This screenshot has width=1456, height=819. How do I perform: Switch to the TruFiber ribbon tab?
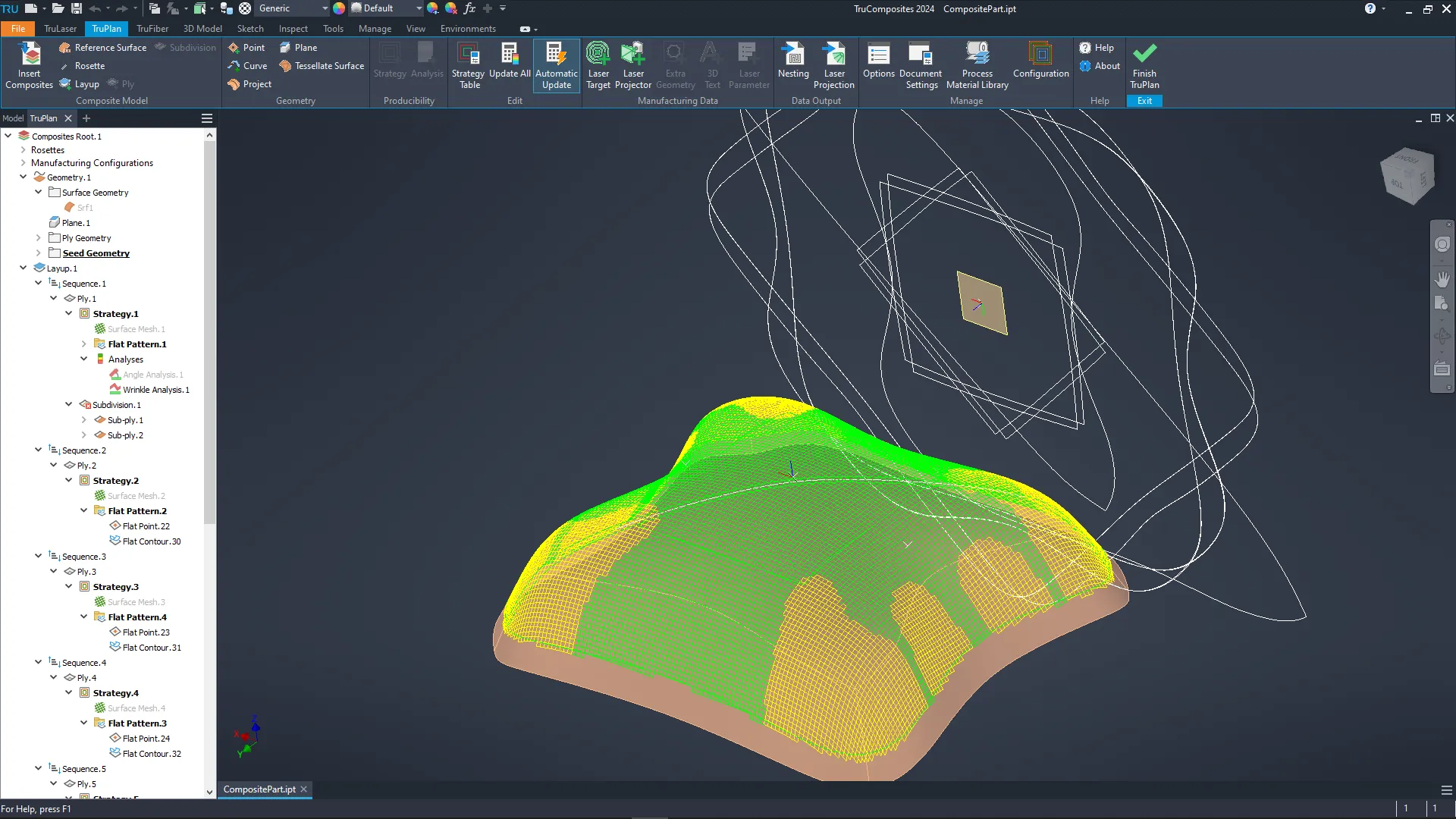[152, 29]
